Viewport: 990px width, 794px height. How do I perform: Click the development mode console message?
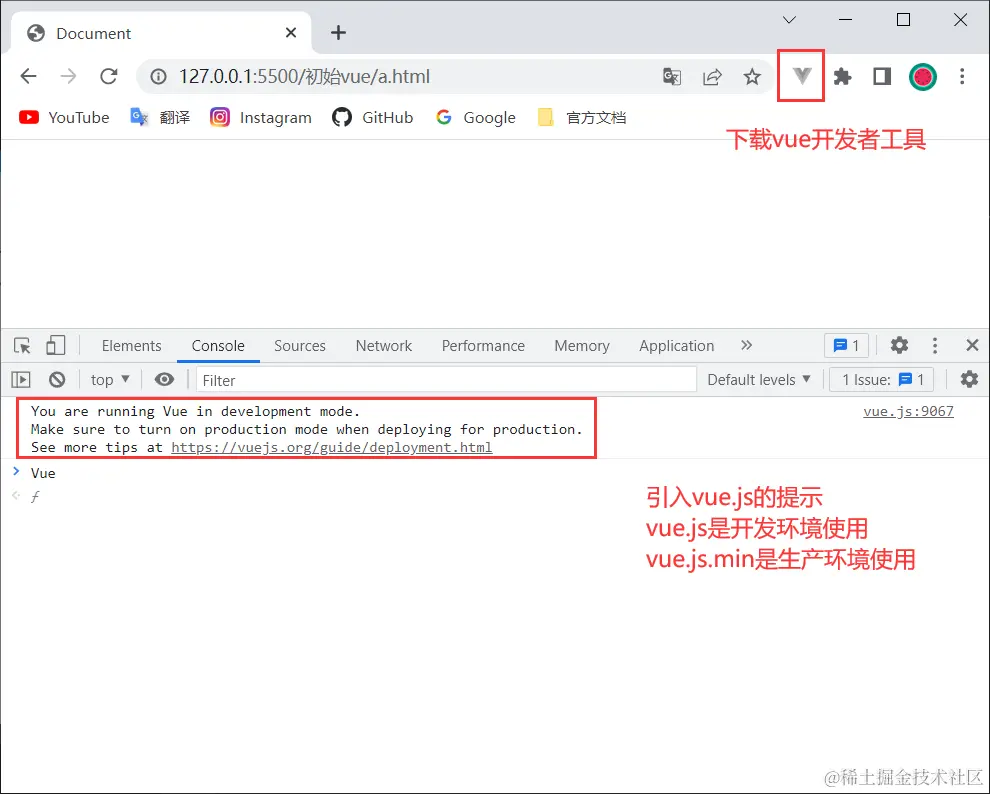pos(307,429)
